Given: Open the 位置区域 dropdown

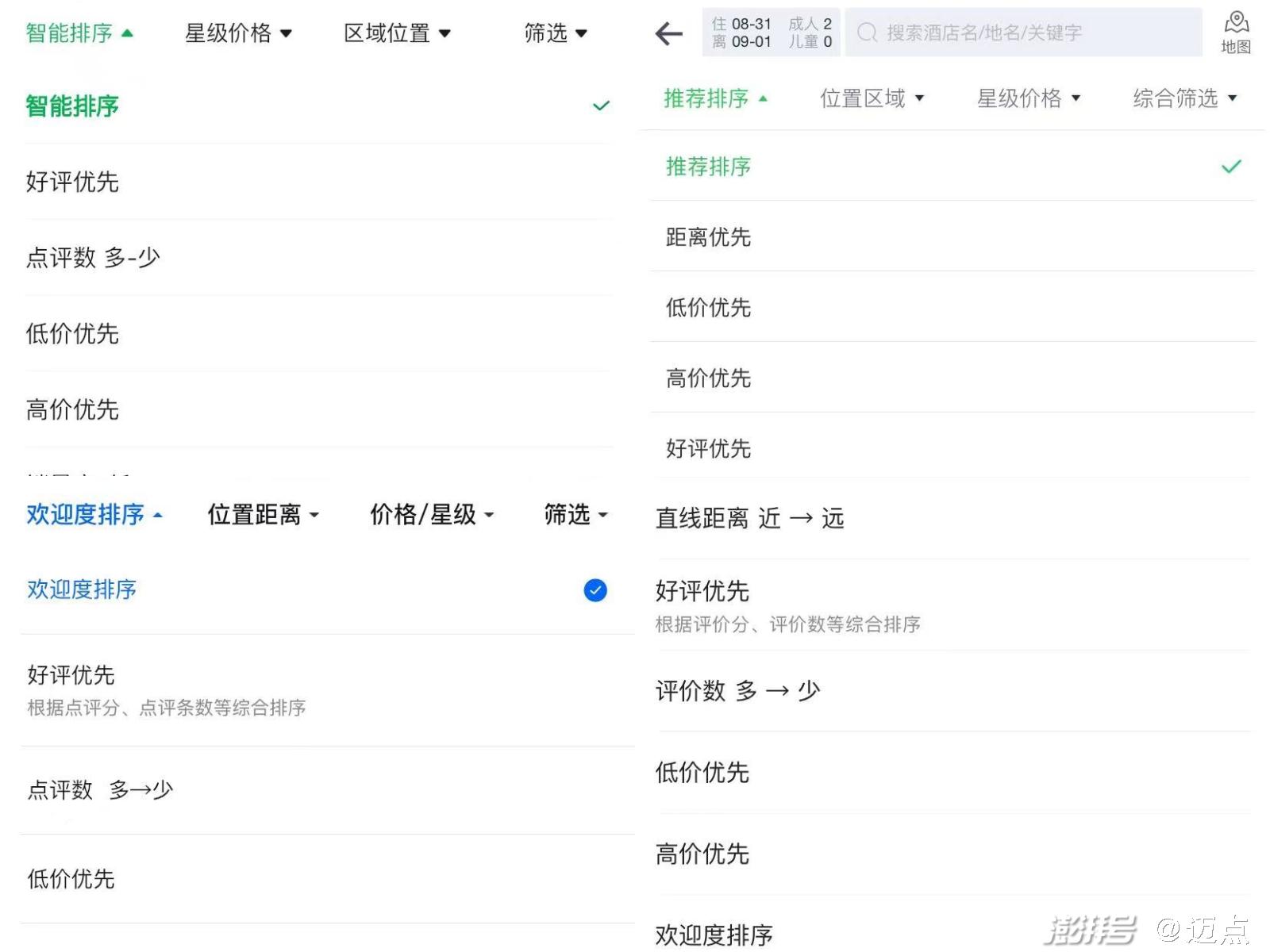Looking at the screenshot, I should (872, 98).
